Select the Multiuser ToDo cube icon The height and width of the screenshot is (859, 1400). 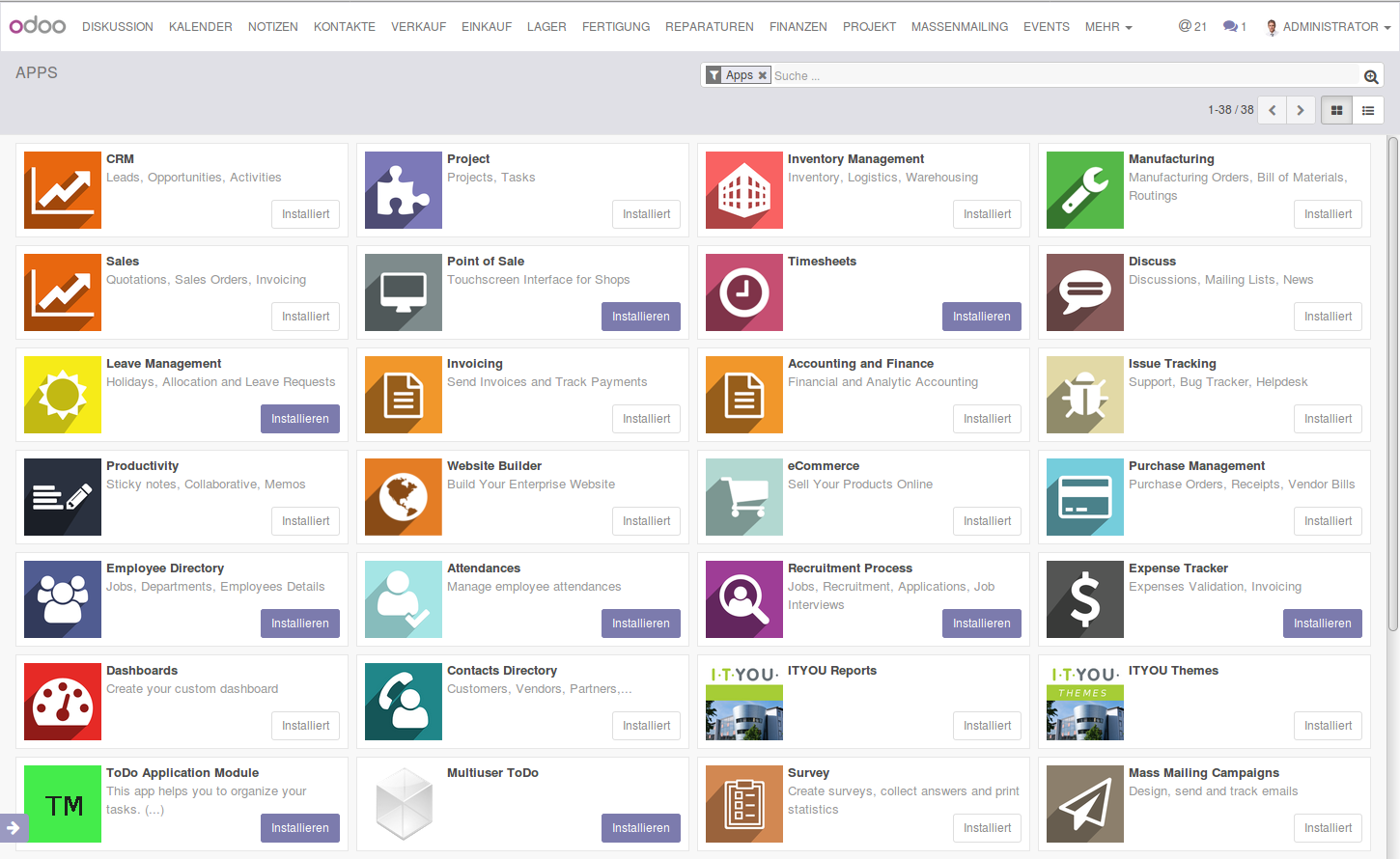(x=404, y=804)
